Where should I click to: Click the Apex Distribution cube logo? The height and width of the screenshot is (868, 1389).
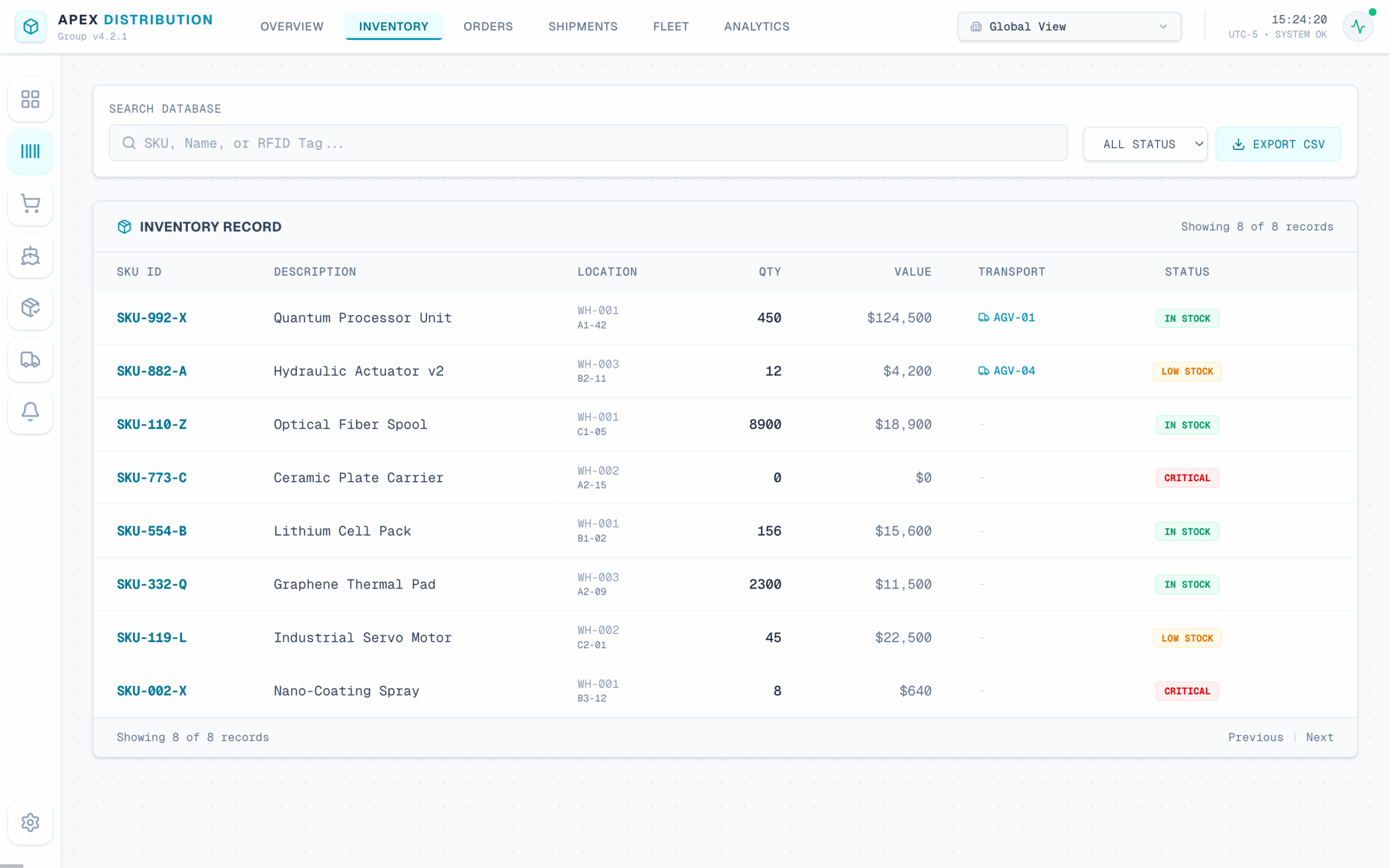31,27
